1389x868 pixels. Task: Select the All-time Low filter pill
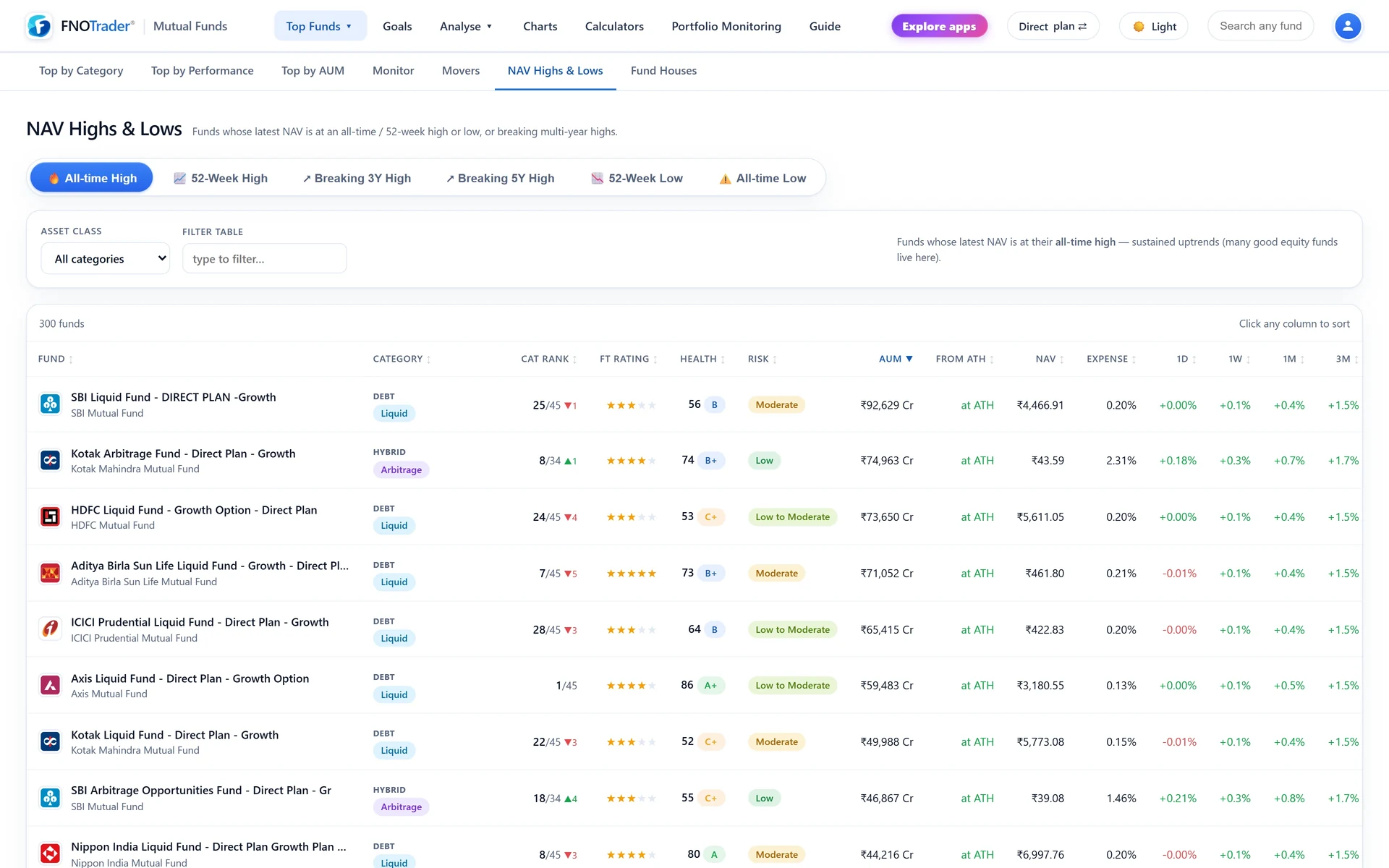click(763, 178)
